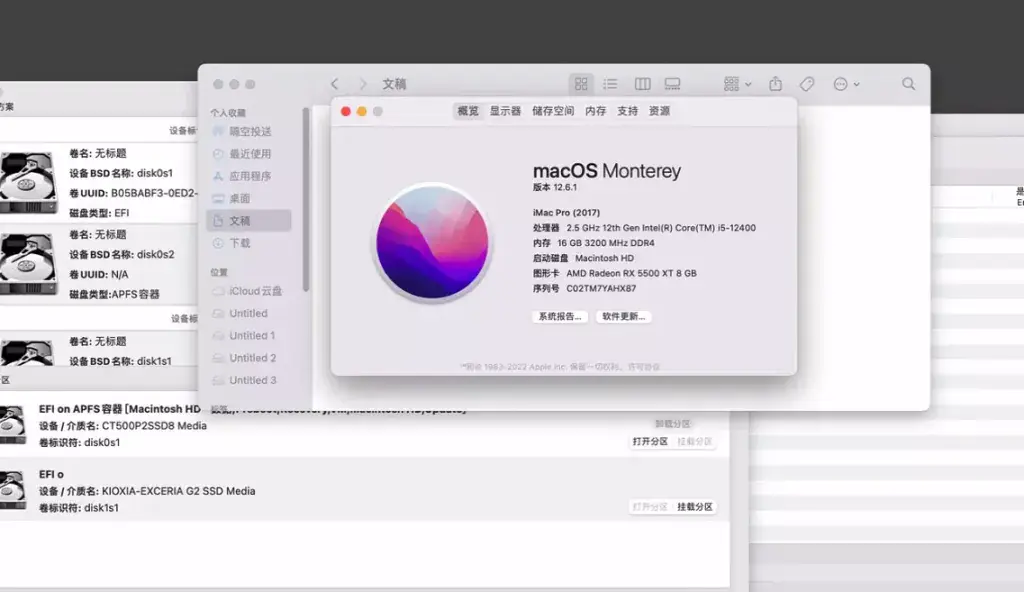This screenshot has height=592, width=1024.
Task: Select 下载 in Finder sidebar
Action: [240, 243]
